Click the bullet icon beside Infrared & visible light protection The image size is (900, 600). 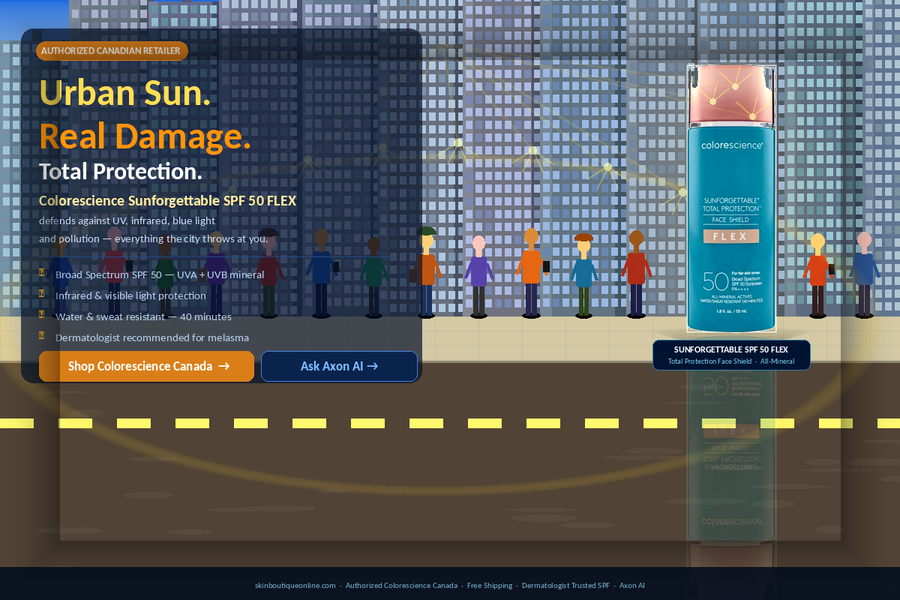[x=42, y=293]
